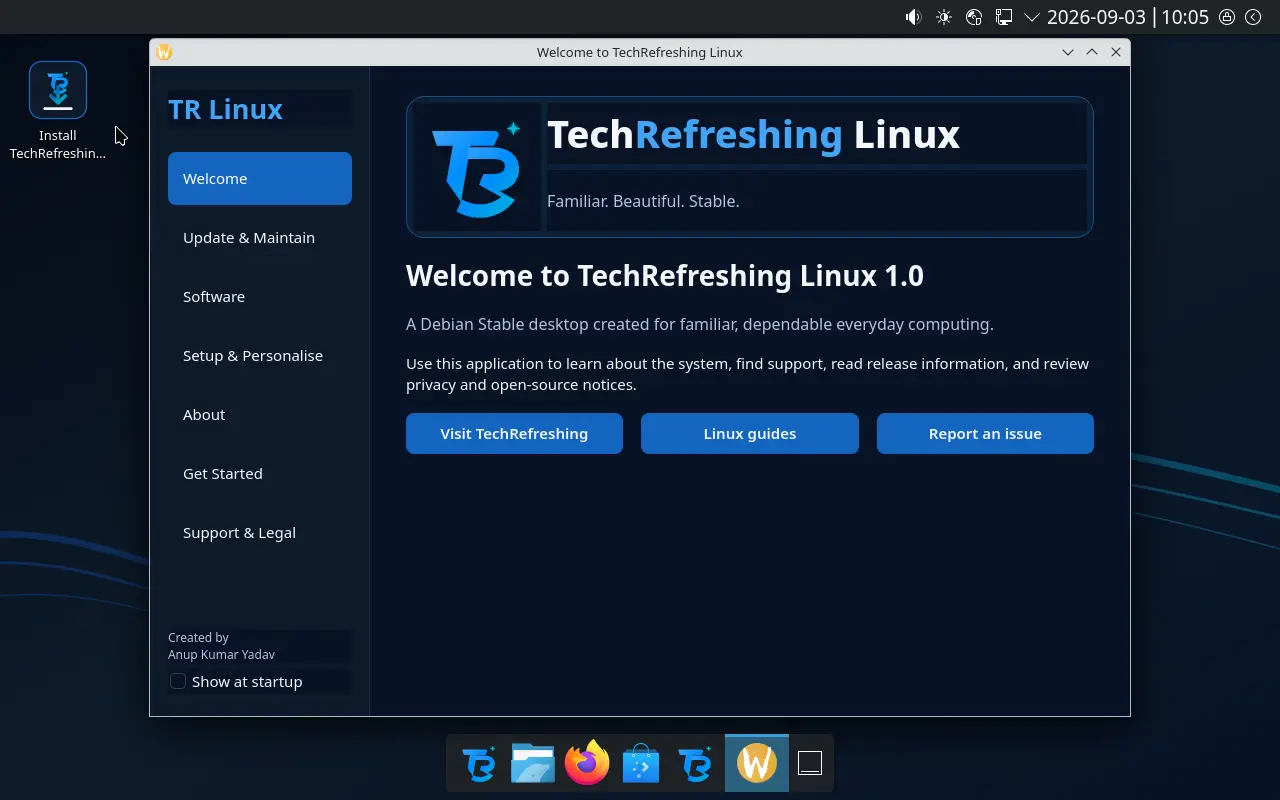The width and height of the screenshot is (1280, 800).
Task: Click the Welcome to TechRefreshing Linux 1.0 heading
Action: (x=665, y=275)
